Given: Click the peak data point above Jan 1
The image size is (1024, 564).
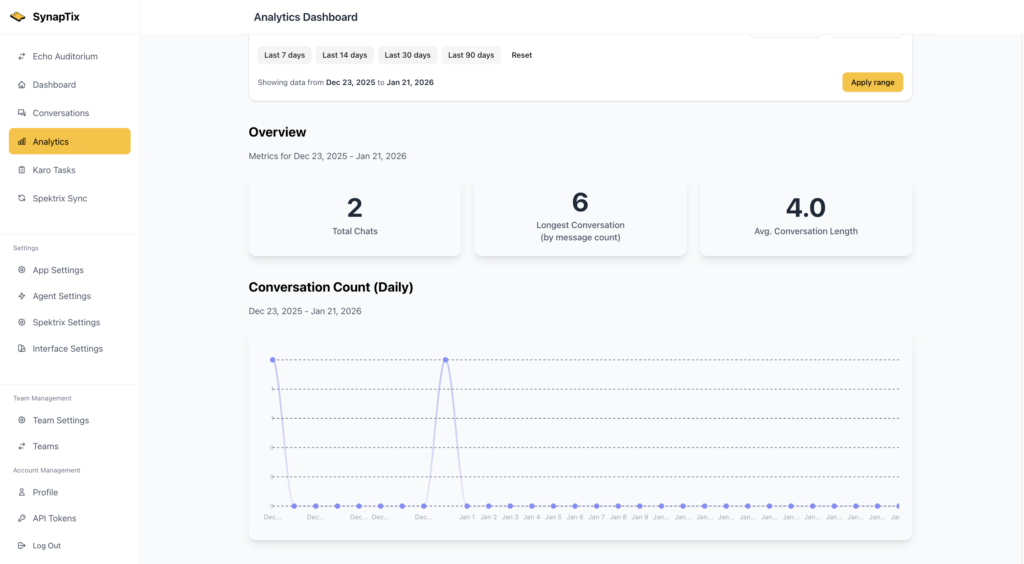Looking at the screenshot, I should 445,359.
